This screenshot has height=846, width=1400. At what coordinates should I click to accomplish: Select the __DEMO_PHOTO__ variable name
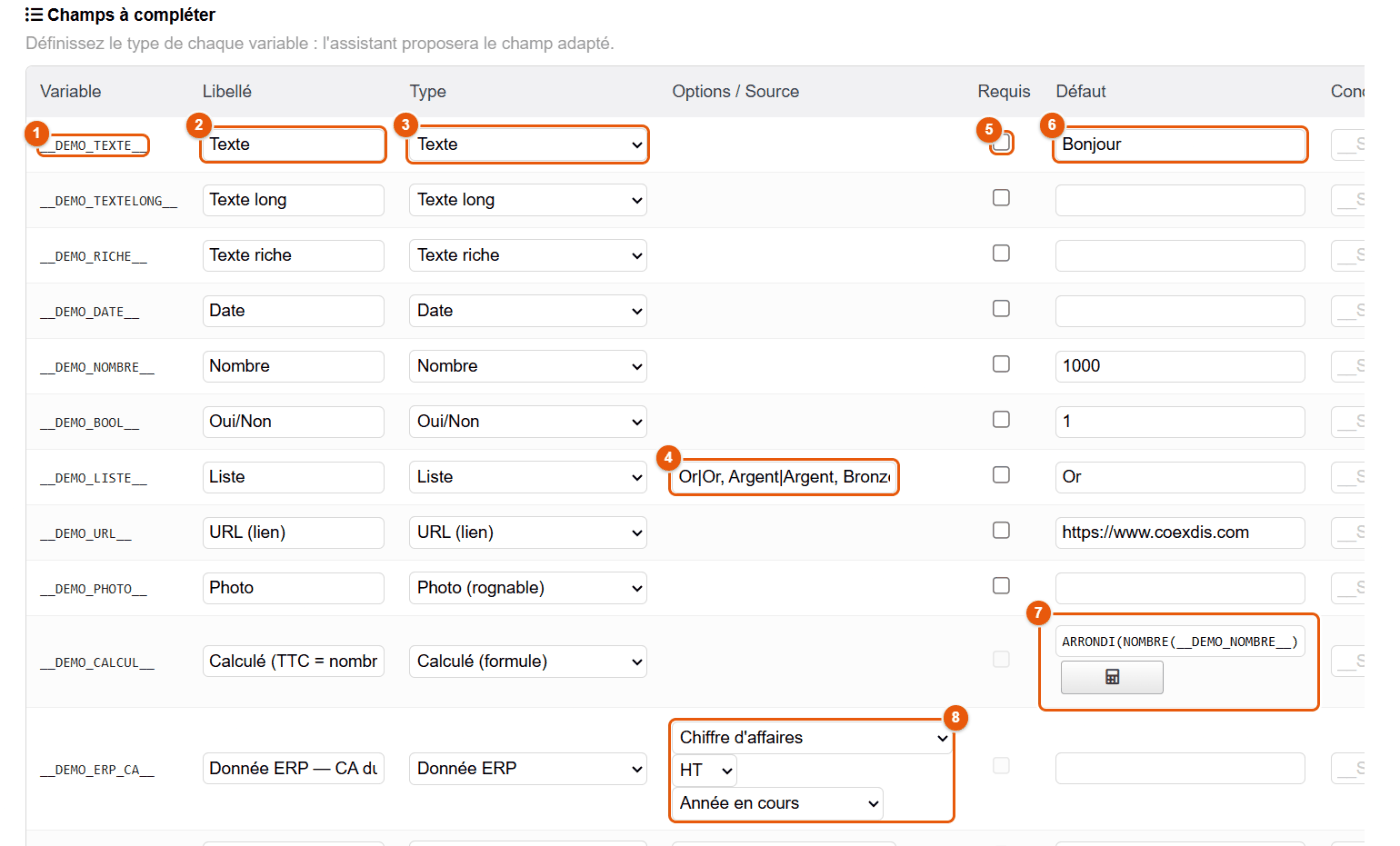pos(93,589)
